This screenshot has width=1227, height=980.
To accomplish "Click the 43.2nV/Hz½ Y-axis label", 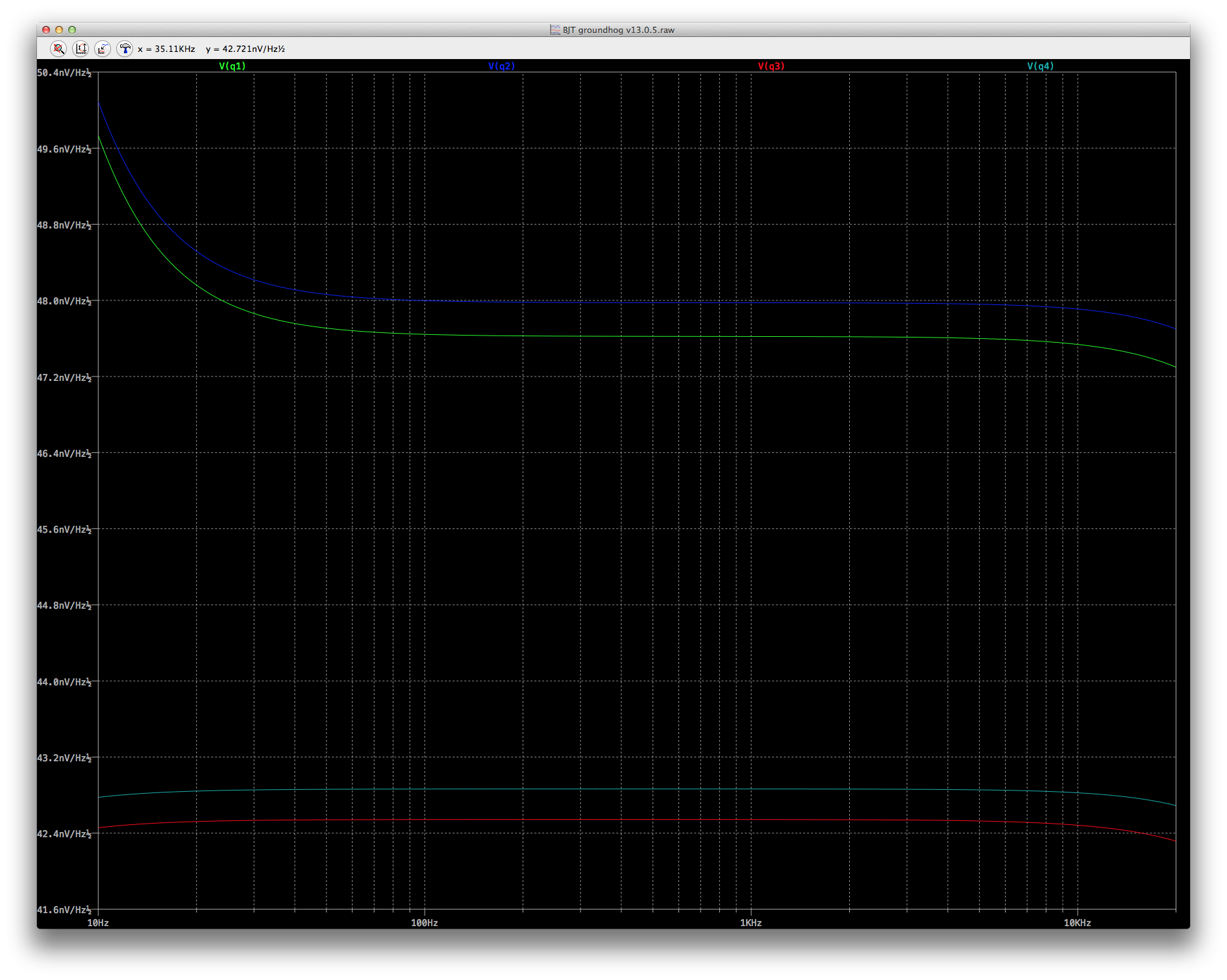I will tap(64, 758).
